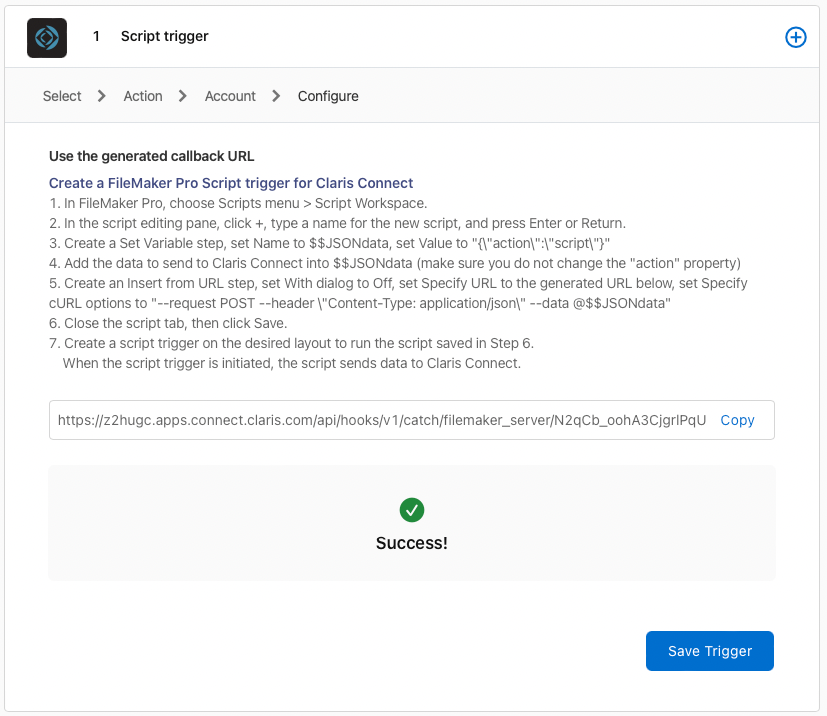This screenshot has width=827, height=716.
Task: Open the Account step
Action: 230,96
